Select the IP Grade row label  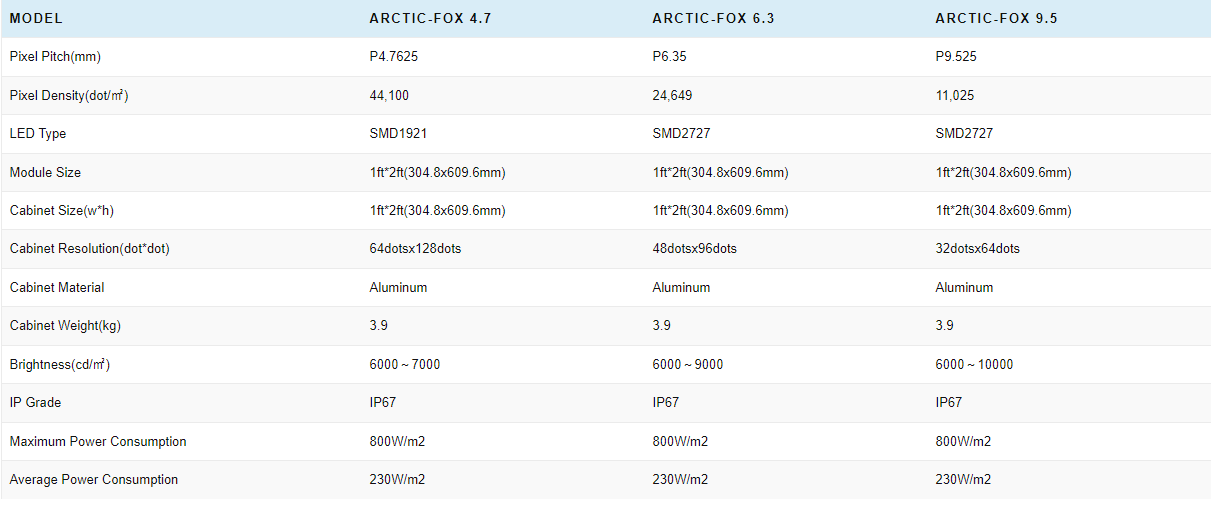pyautogui.click(x=35, y=402)
